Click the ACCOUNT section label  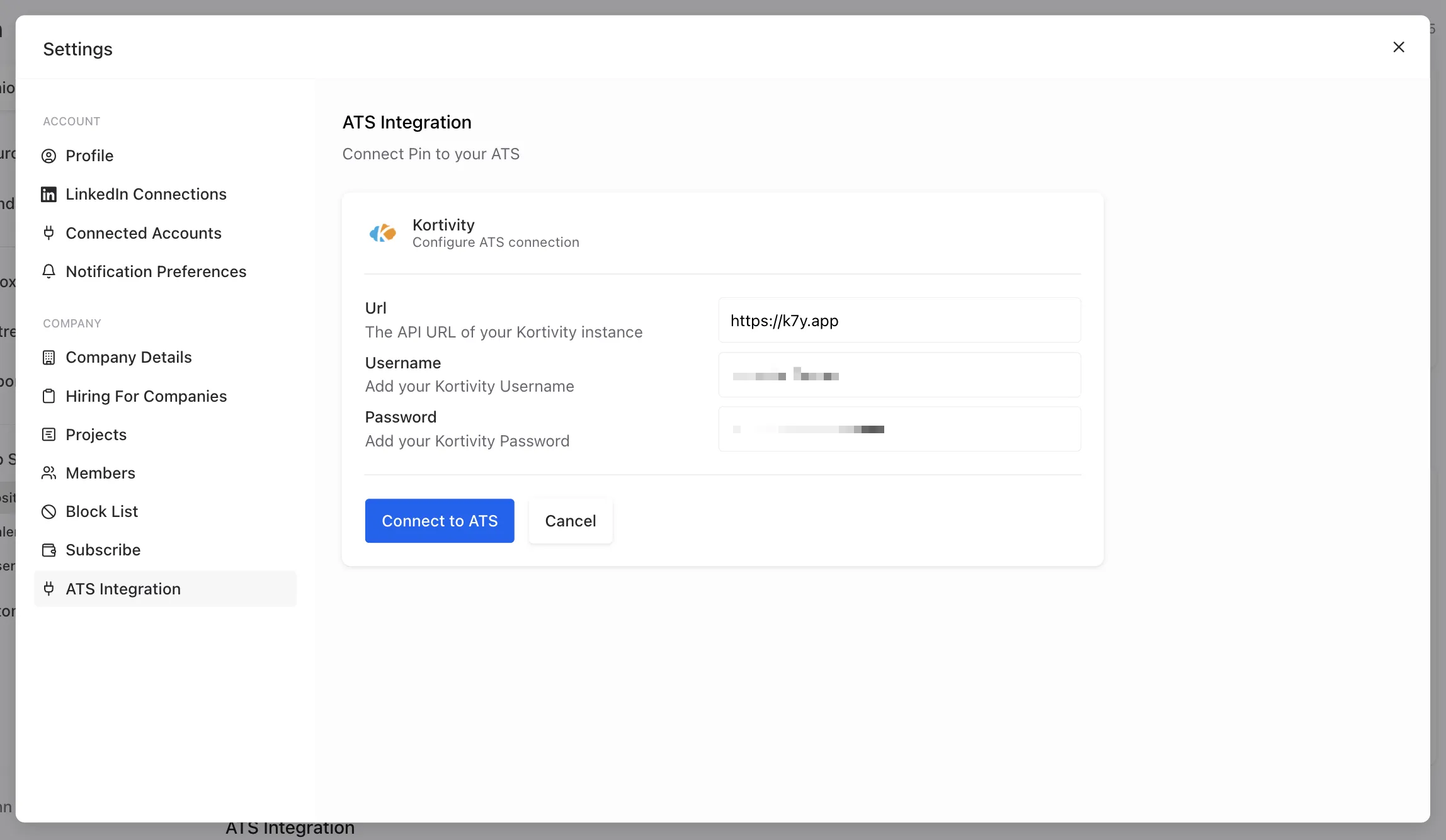click(72, 122)
